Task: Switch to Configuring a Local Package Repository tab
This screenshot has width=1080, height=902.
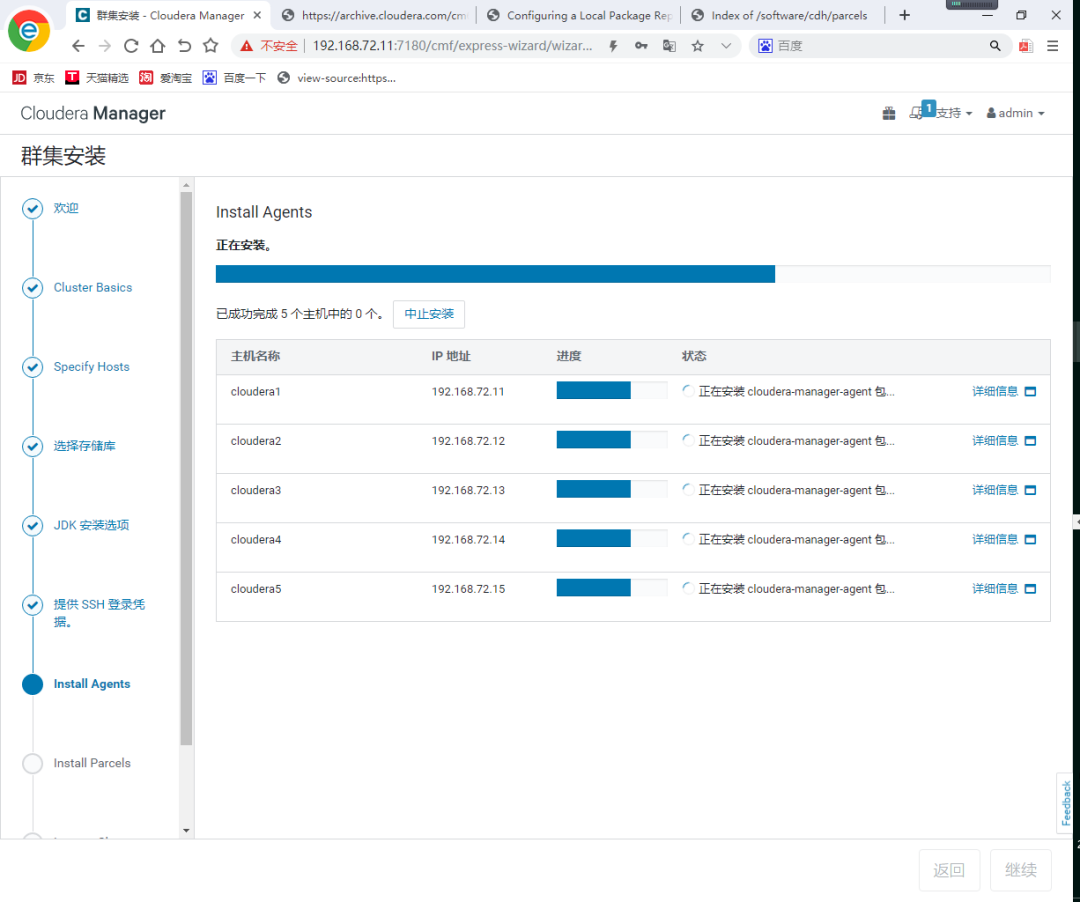Action: [579, 15]
